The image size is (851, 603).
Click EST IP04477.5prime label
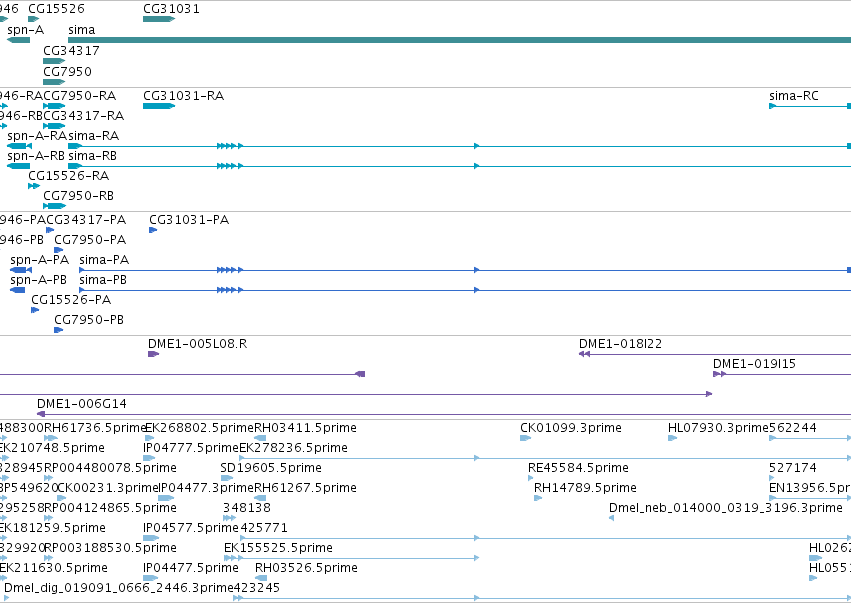(191, 568)
